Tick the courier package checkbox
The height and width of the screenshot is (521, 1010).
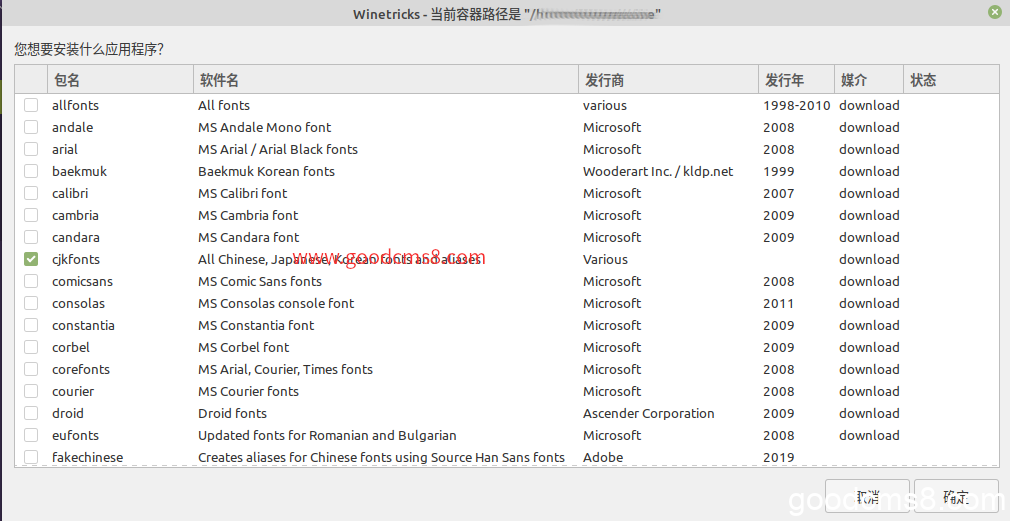coord(31,391)
